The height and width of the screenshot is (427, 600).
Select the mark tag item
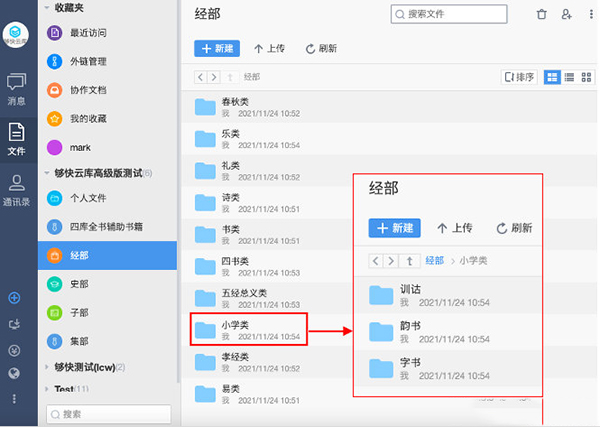click(x=107, y=147)
